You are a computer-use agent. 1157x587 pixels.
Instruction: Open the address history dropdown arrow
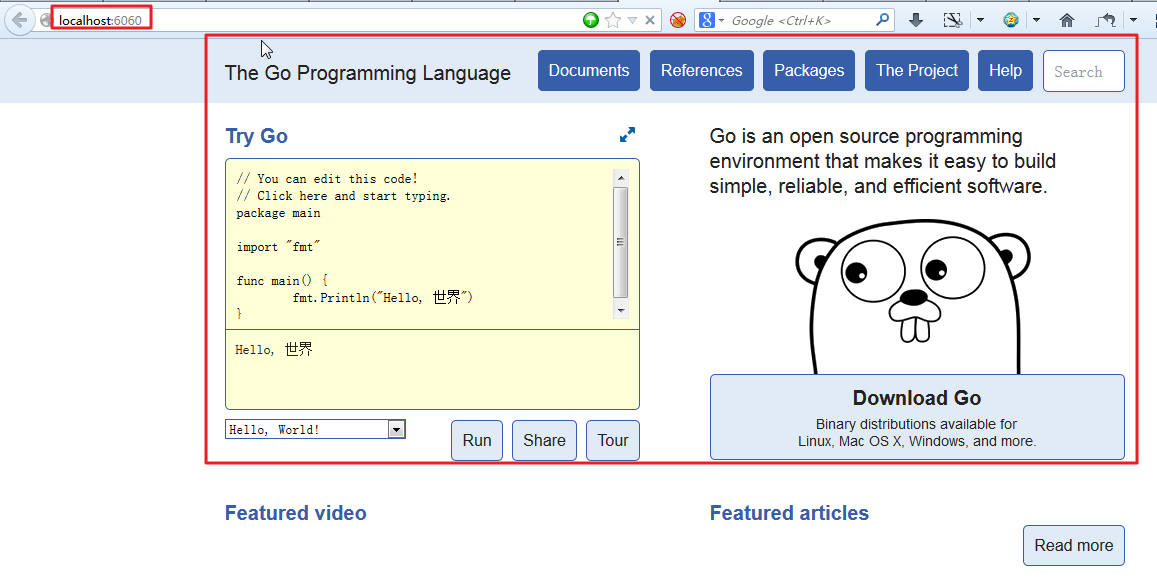point(632,21)
